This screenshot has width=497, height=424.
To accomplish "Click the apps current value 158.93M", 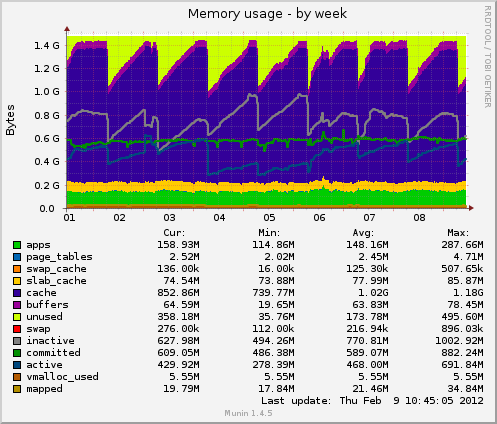I will coord(178,245).
